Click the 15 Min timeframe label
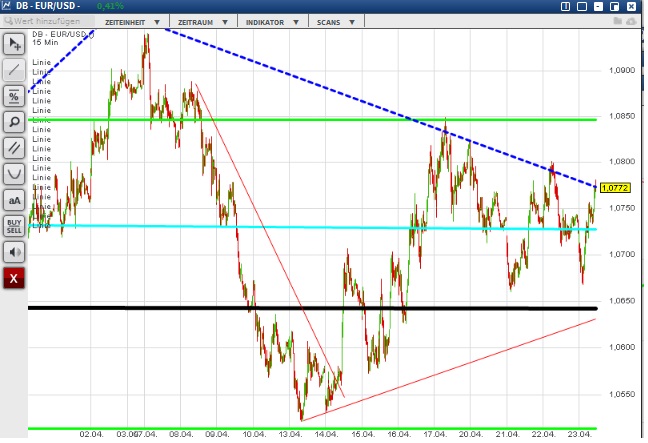Image resolution: width=648 pixels, height=443 pixels. (45, 43)
